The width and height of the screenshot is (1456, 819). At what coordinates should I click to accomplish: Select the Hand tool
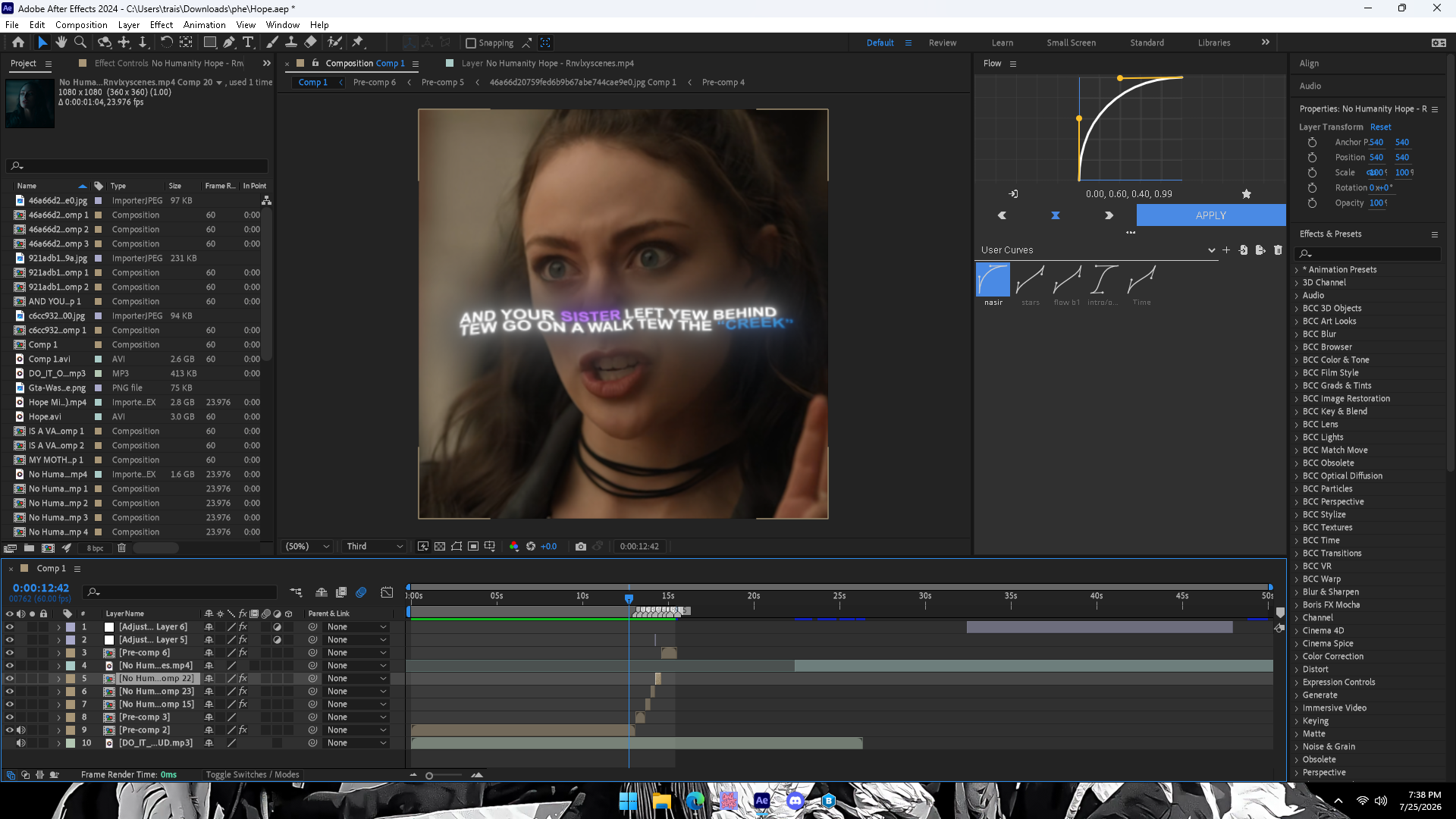61,42
